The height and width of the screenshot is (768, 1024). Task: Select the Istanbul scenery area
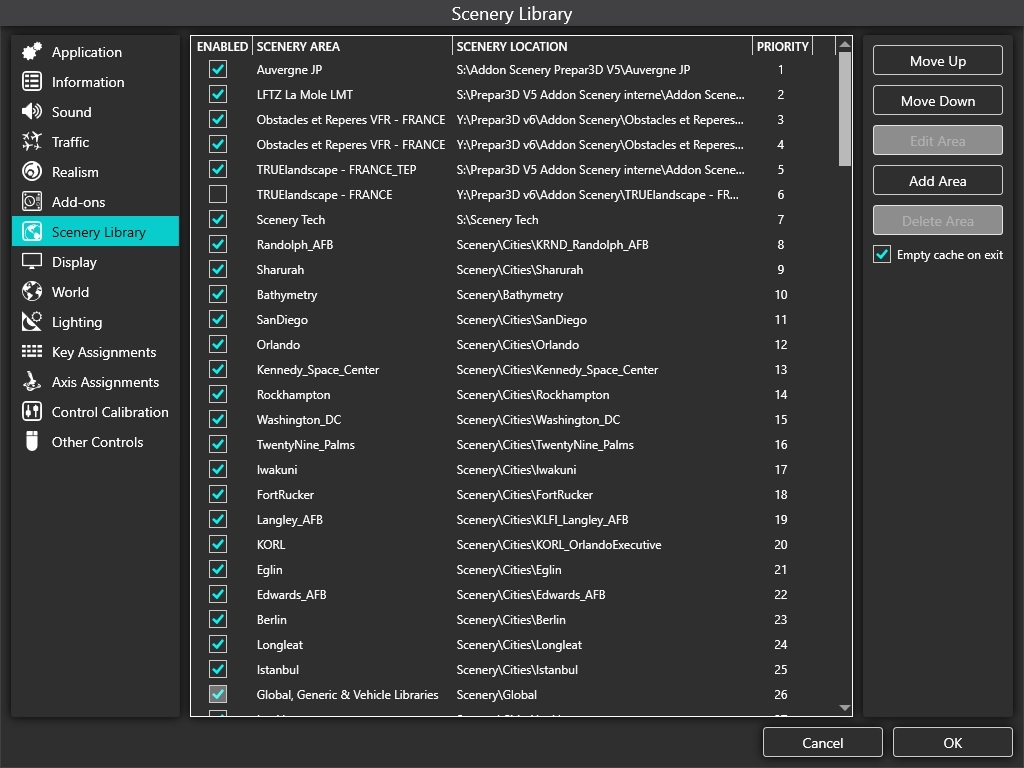513,669
